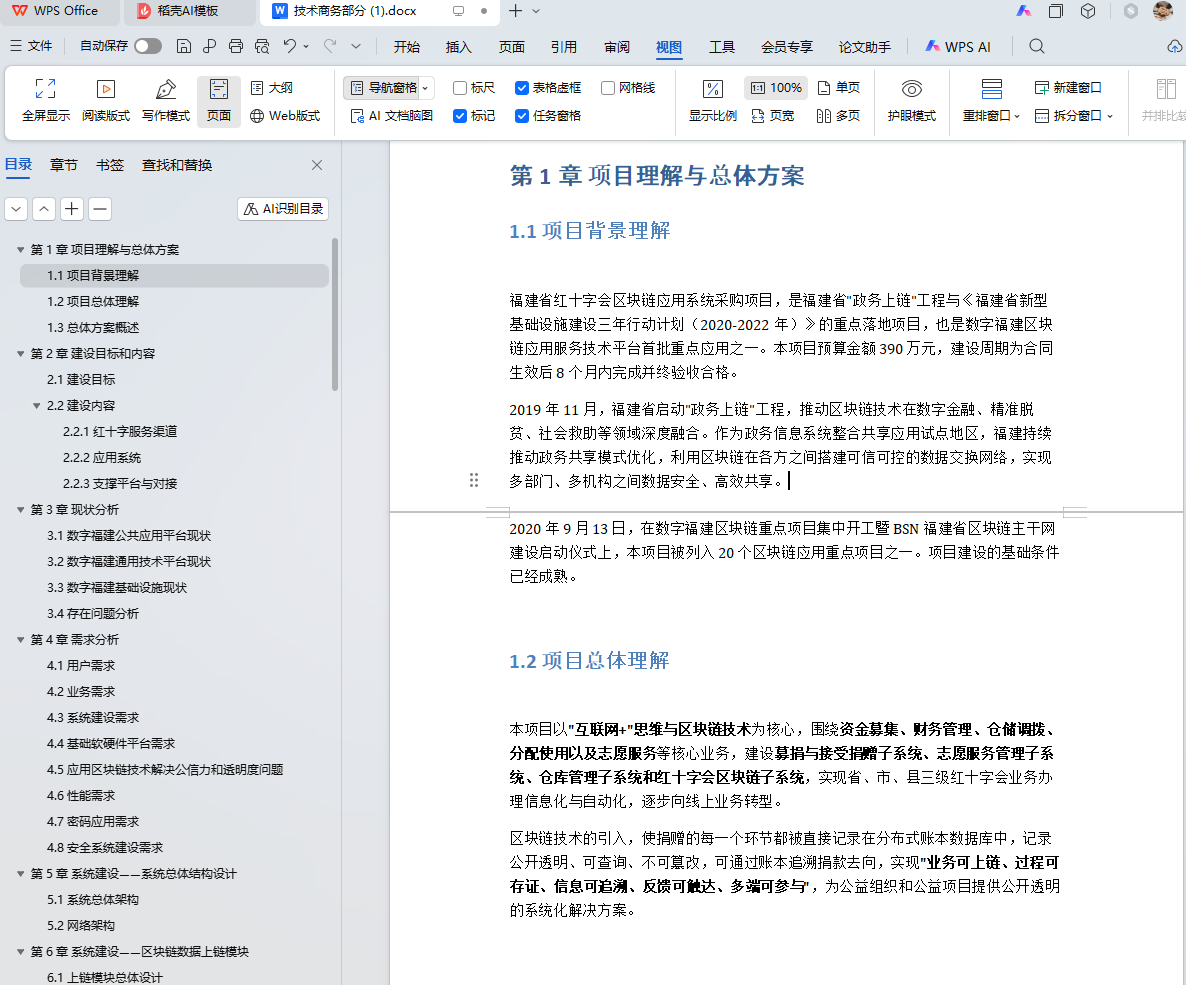Screen dimensions: 1186x985
Task: Open the 论文助手 tab
Action: point(865,47)
